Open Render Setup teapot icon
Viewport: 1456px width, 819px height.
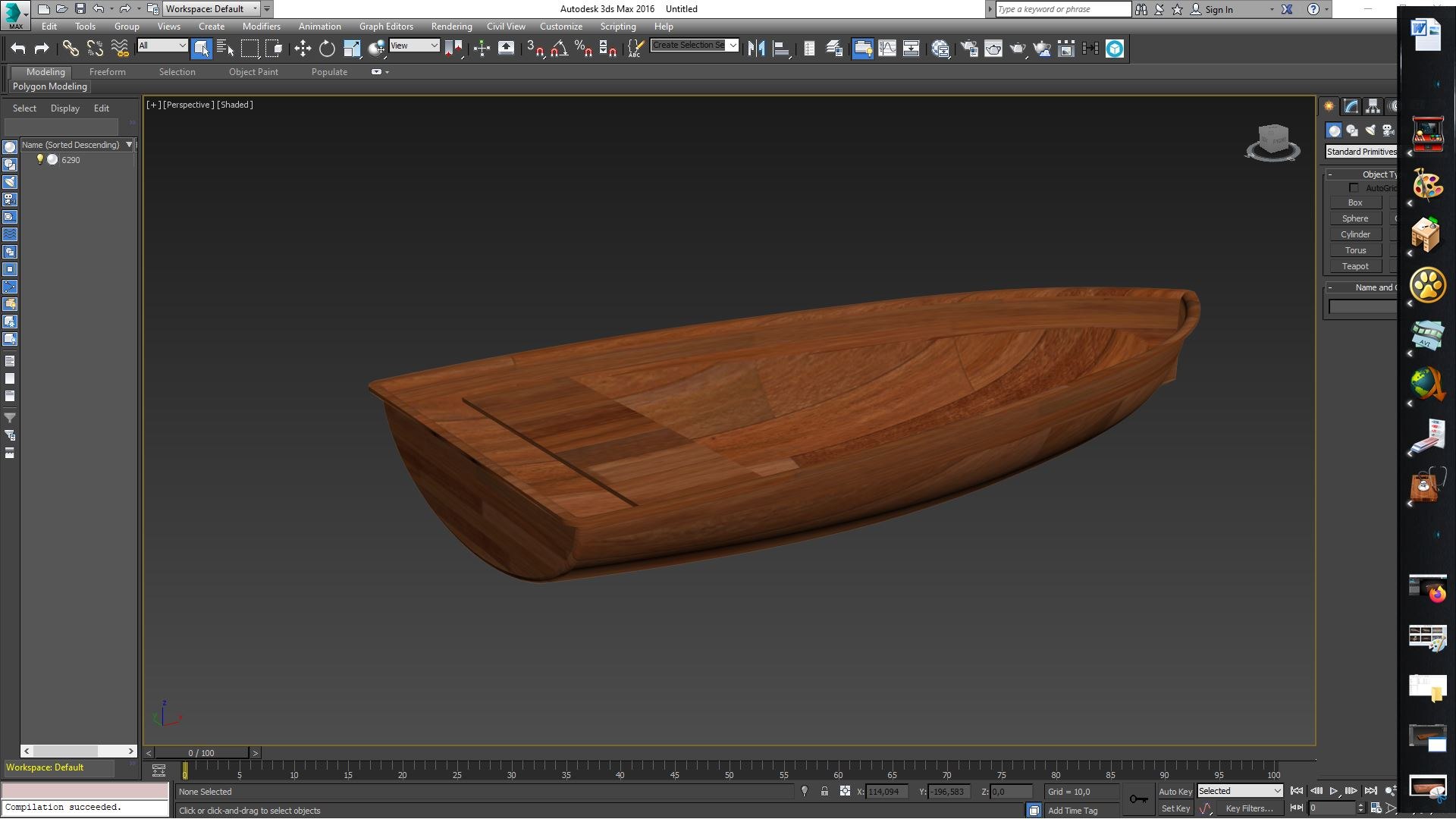click(x=969, y=49)
